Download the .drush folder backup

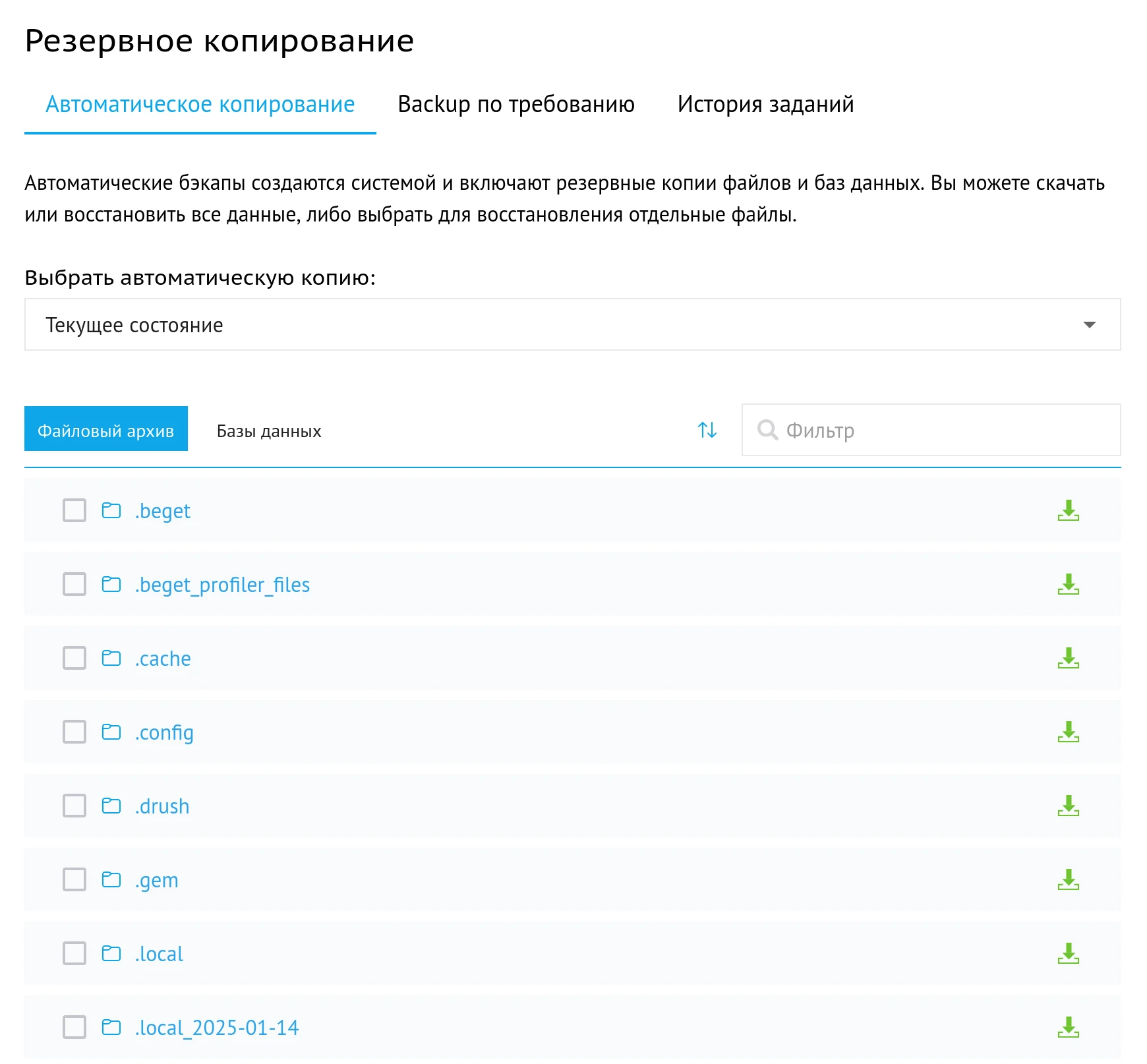click(1069, 806)
